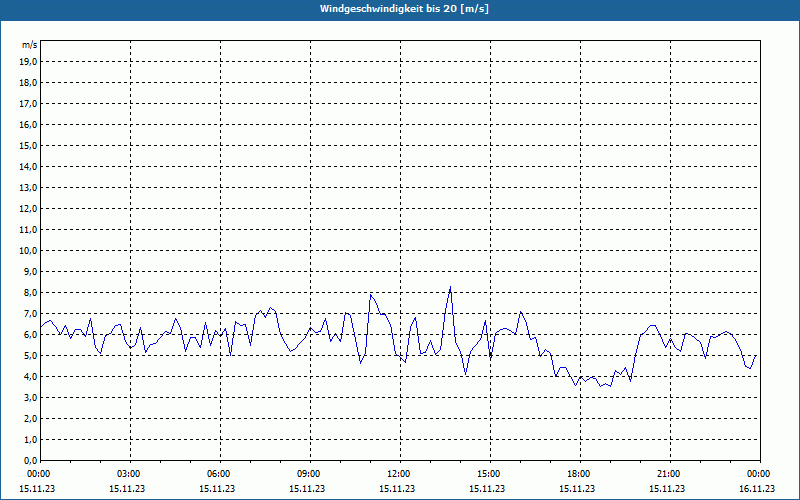Click the '15.11.23' date under 06:00
This screenshot has width=800, height=500.
tap(217, 488)
